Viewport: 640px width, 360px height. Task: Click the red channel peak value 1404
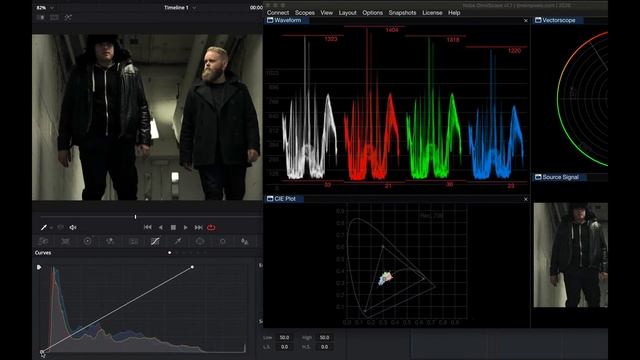tap(392, 30)
